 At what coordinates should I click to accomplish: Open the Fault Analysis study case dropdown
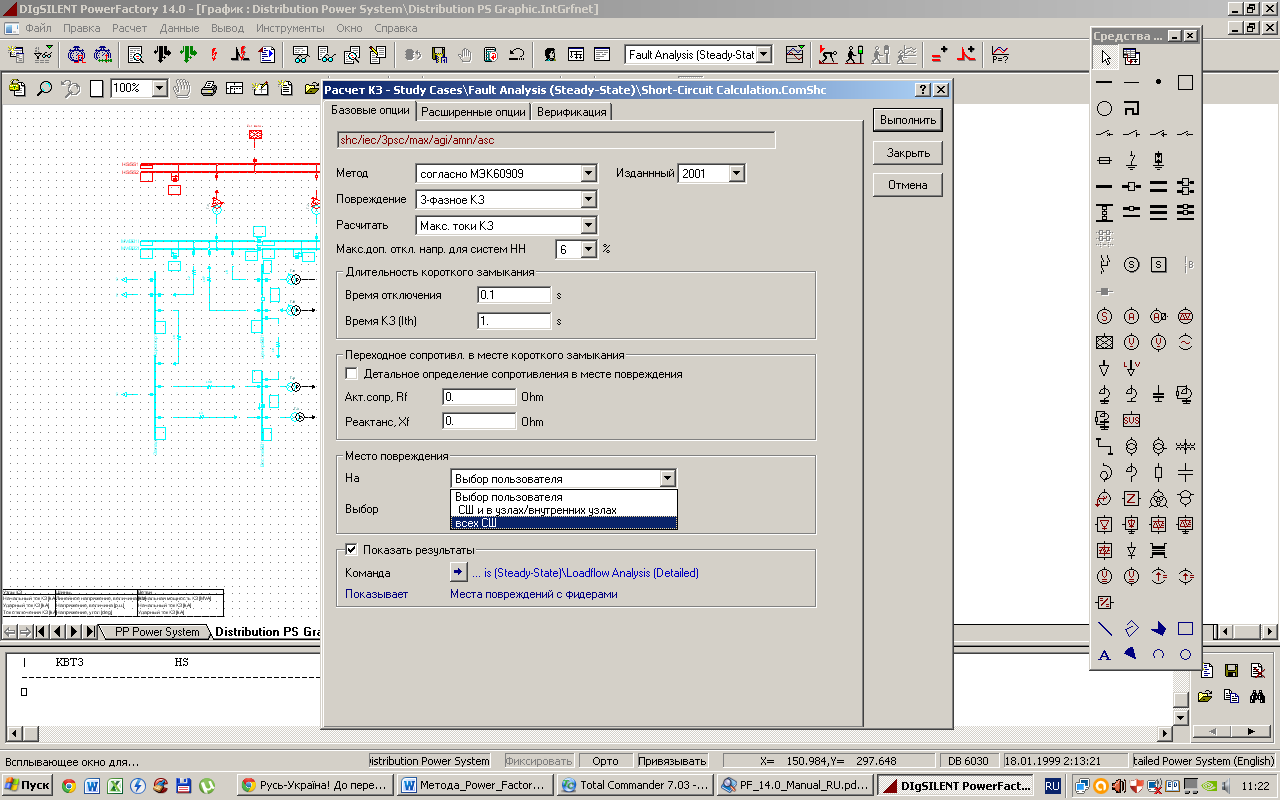tap(764, 54)
